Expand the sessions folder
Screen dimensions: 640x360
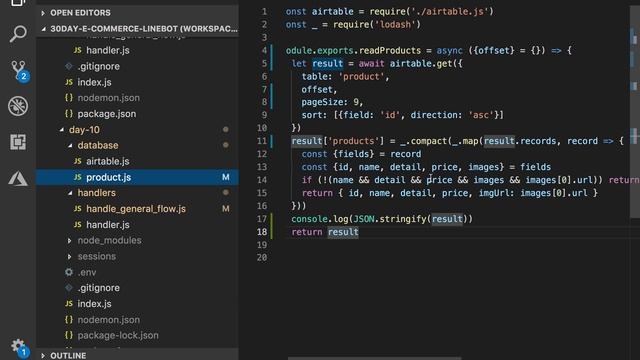click(69, 256)
